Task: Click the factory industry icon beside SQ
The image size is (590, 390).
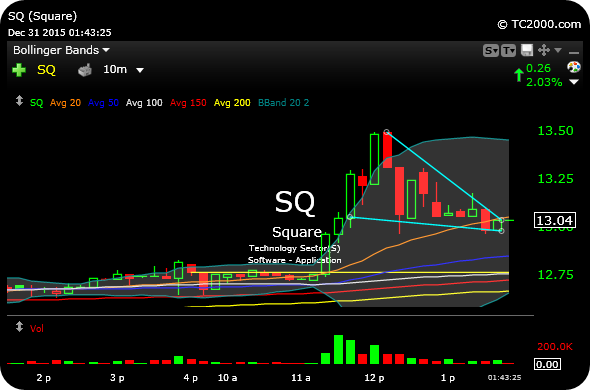Action: click(x=85, y=70)
